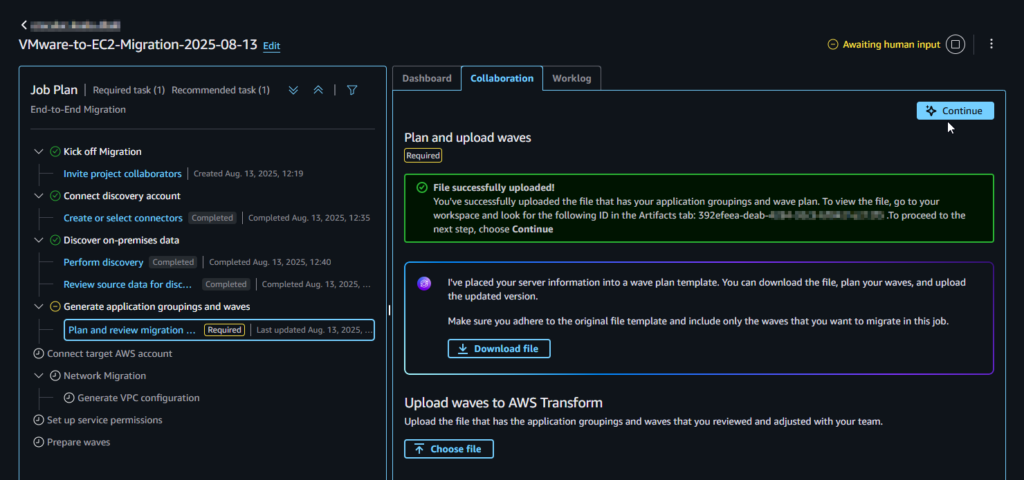The height and width of the screenshot is (480, 1024).
Task: Collapse Generate application groupings and waves
Action: pyautogui.click(x=38, y=307)
